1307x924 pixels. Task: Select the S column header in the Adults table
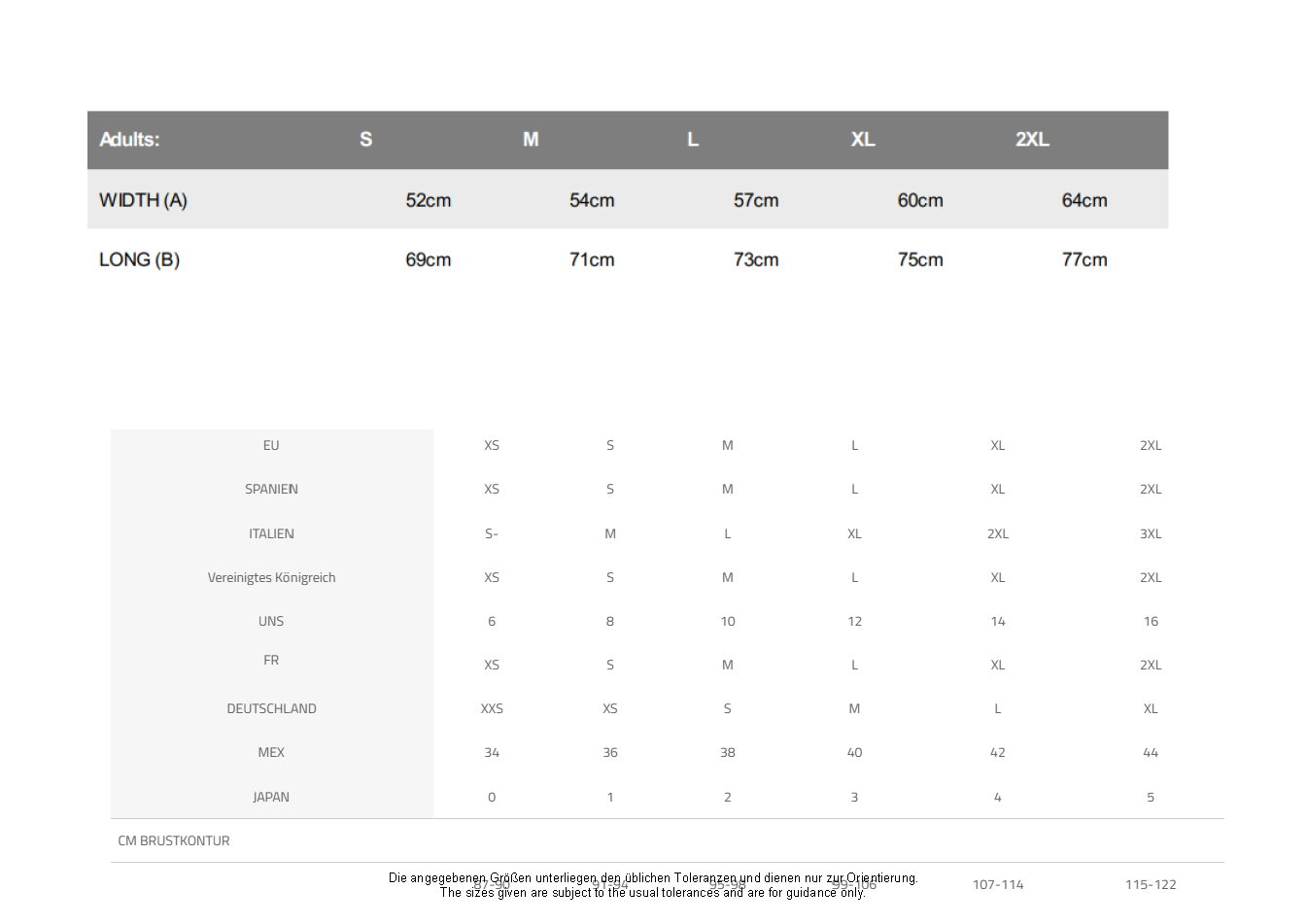(x=365, y=140)
